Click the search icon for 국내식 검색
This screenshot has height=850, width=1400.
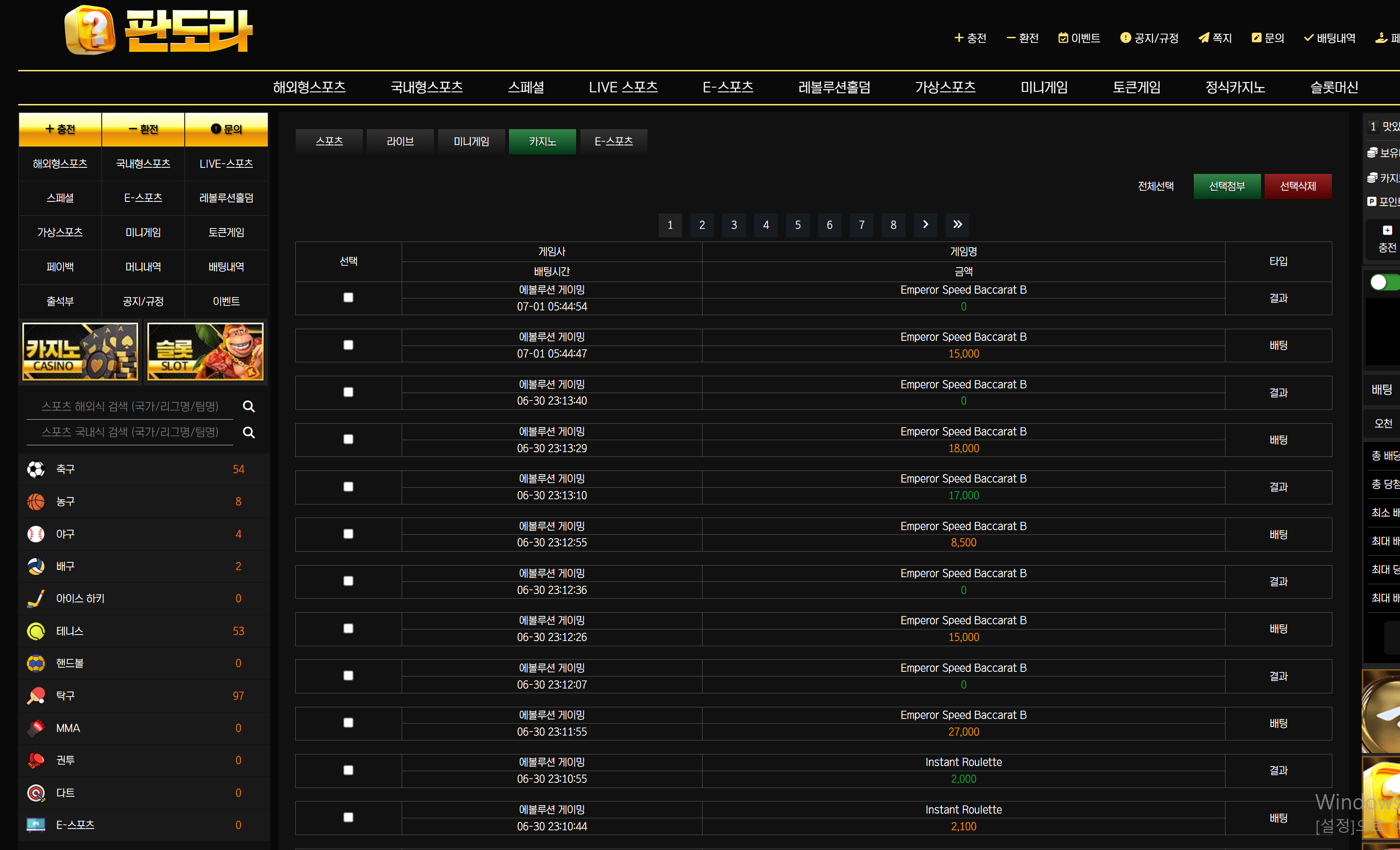click(248, 433)
